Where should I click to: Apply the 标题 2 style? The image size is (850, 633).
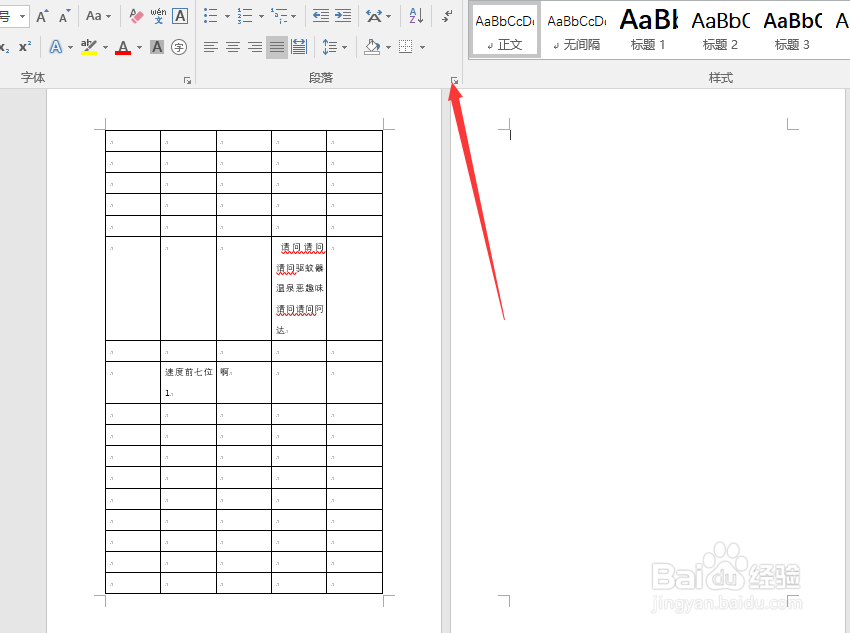point(720,30)
